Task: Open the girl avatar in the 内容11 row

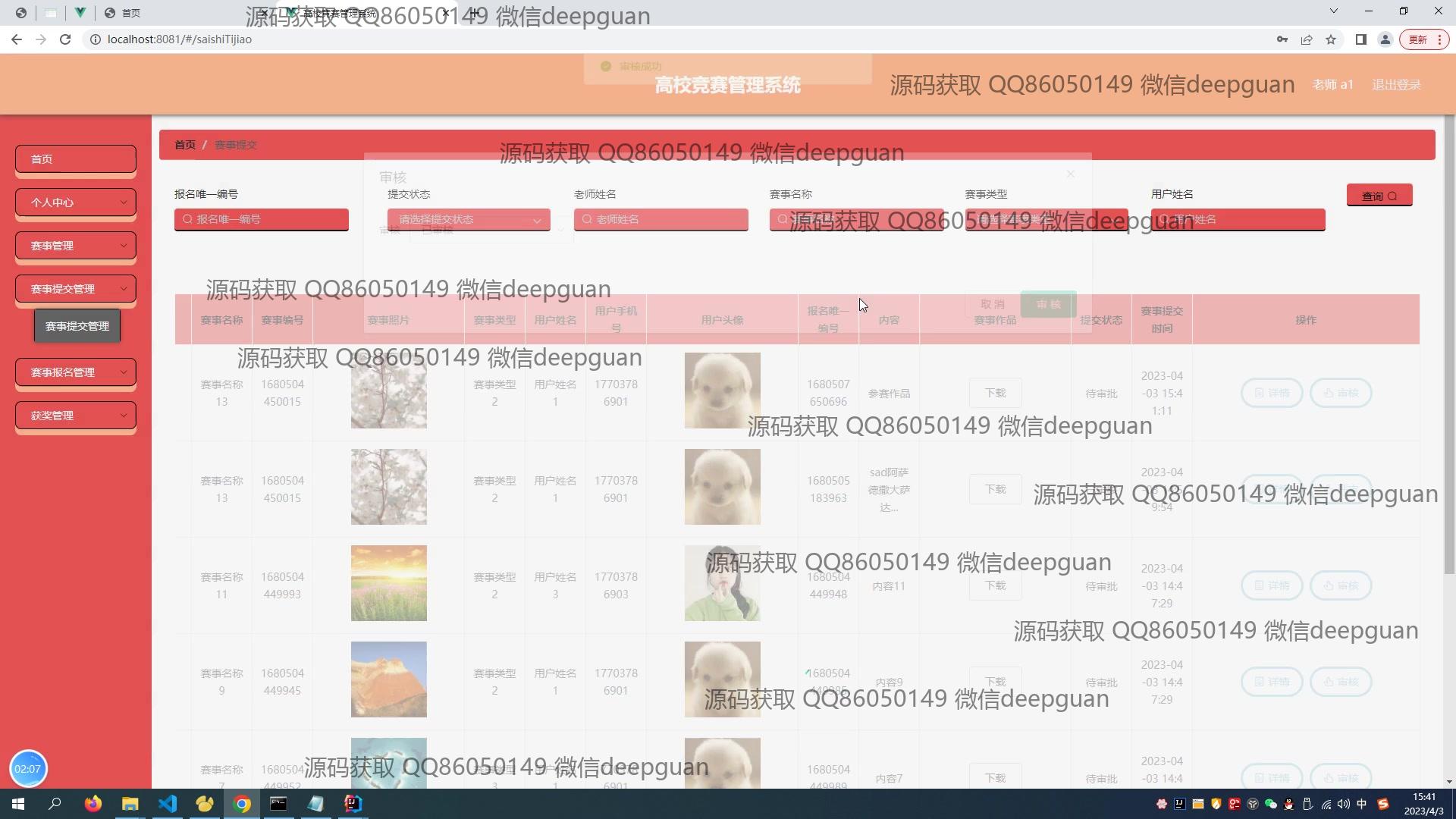Action: (723, 583)
